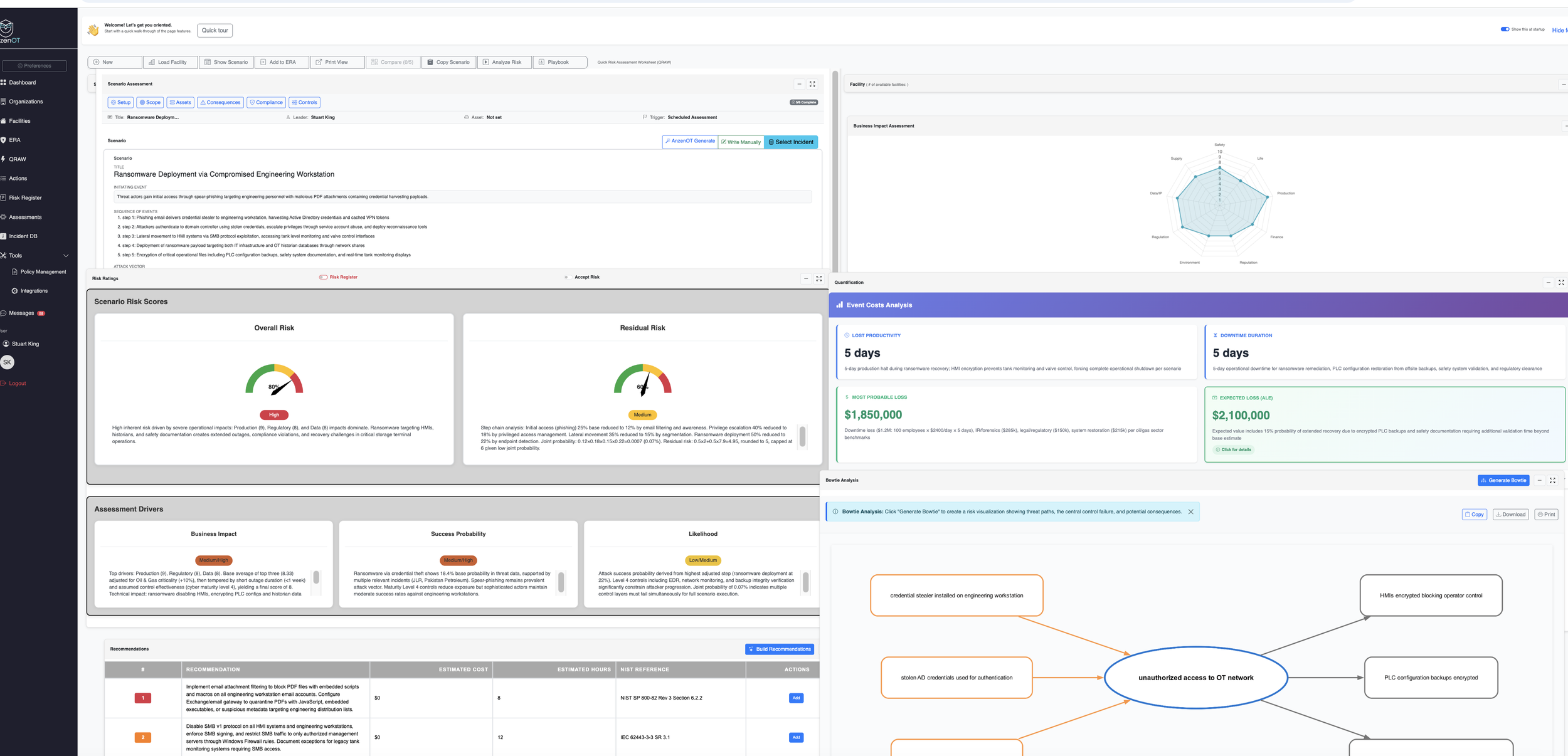
Task: Collapse the Quantification panel
Action: click(x=1548, y=283)
